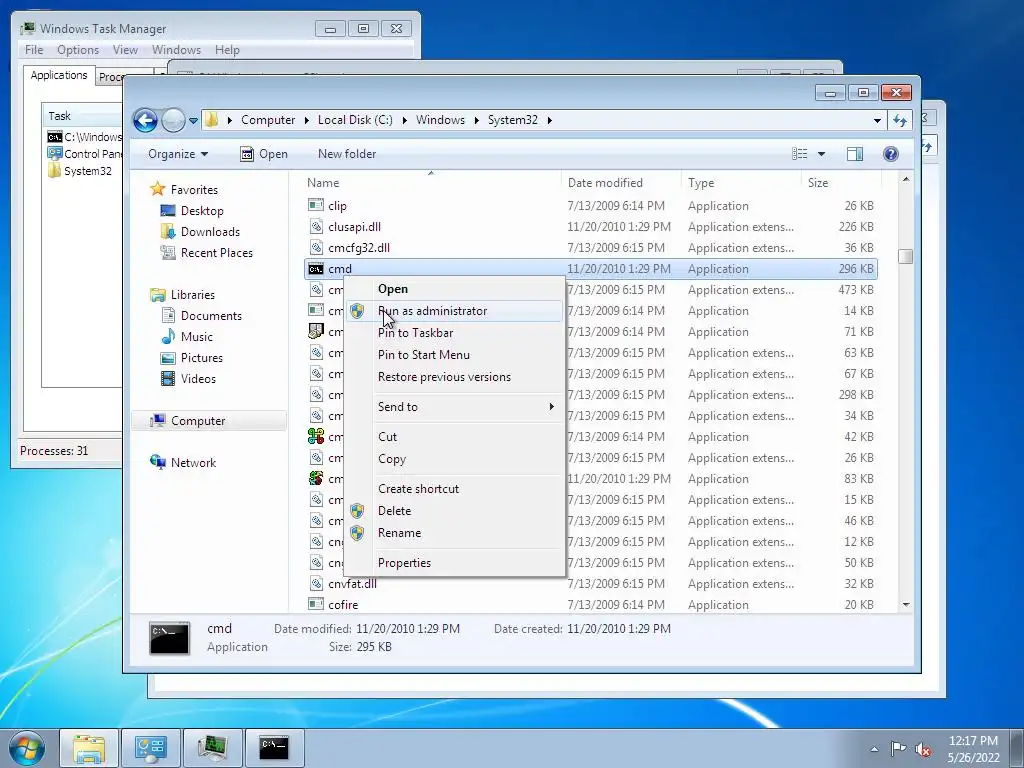Click the Libraries folder icon

pos(157,295)
